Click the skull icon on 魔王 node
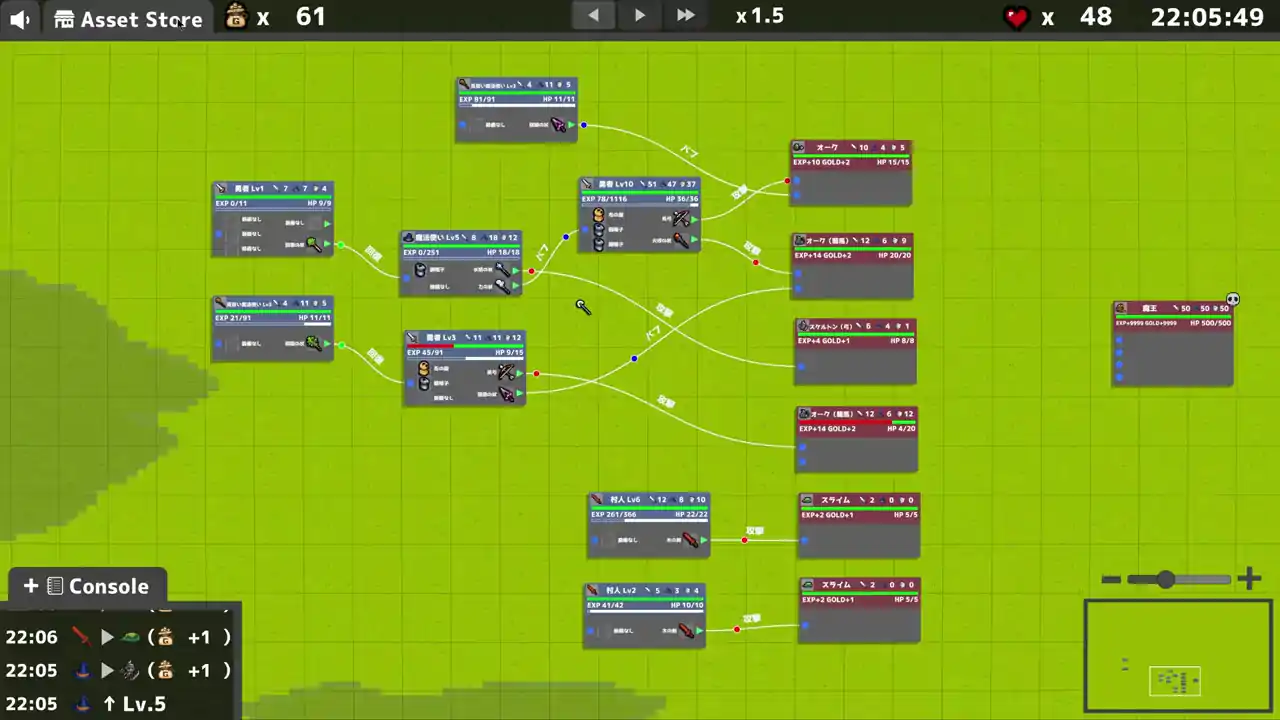Screen dimensions: 1280x720 [x=1233, y=299]
